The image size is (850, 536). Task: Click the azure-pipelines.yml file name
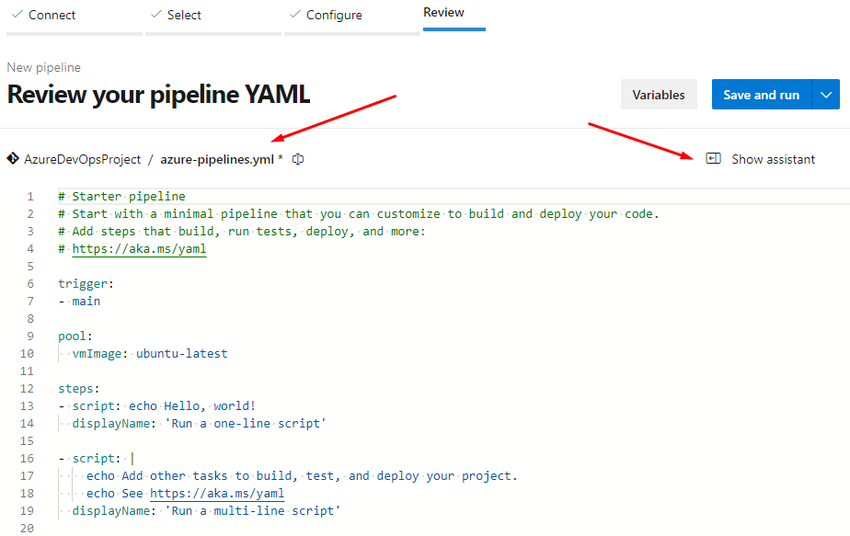coord(217,159)
